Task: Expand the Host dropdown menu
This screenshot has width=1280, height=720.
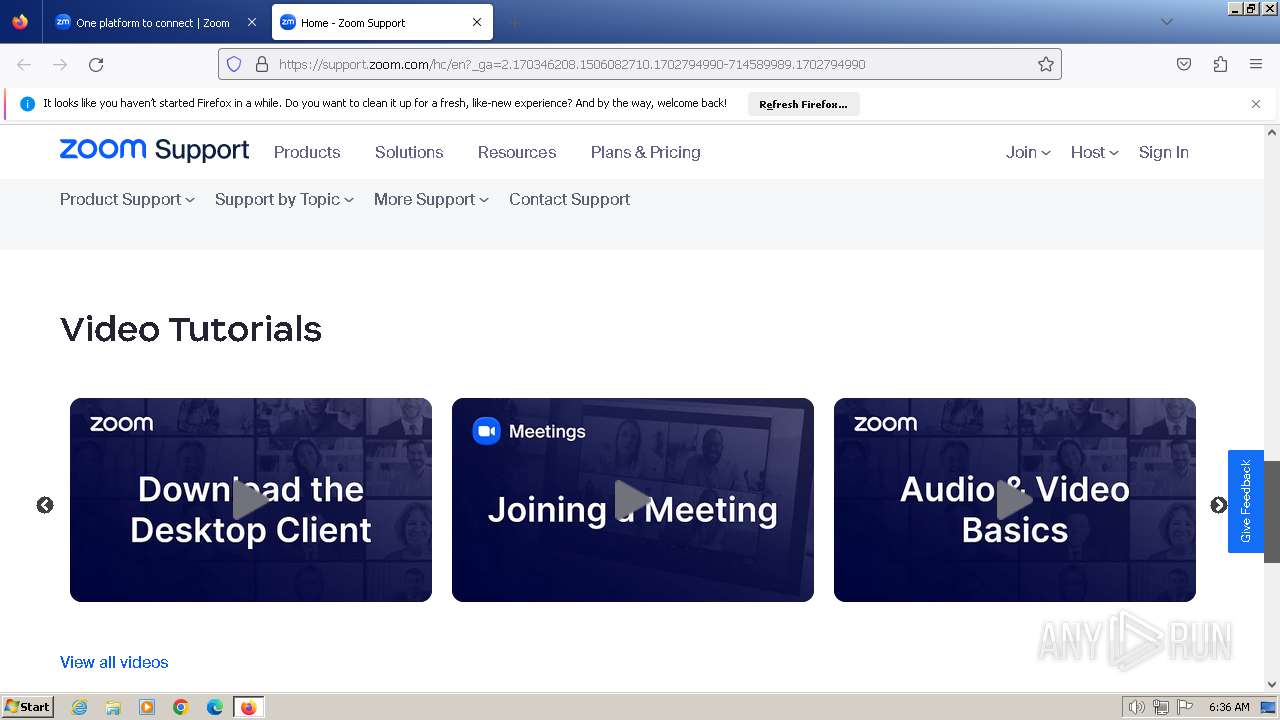Action: (1094, 152)
